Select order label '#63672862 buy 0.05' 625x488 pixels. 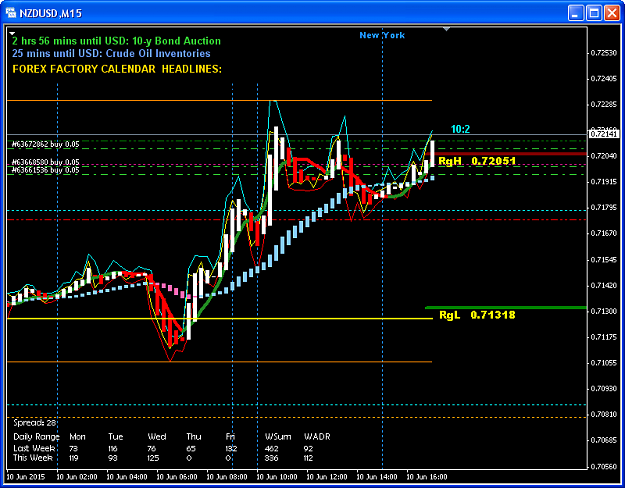pyautogui.click(x=45, y=144)
